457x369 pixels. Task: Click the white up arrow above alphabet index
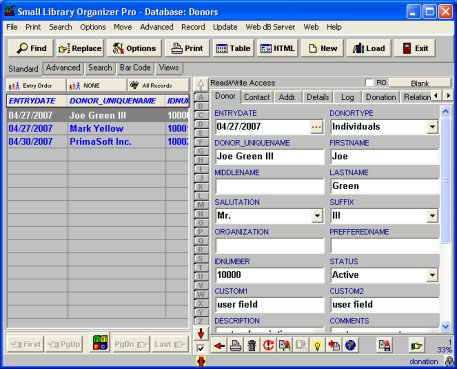pos(201,85)
